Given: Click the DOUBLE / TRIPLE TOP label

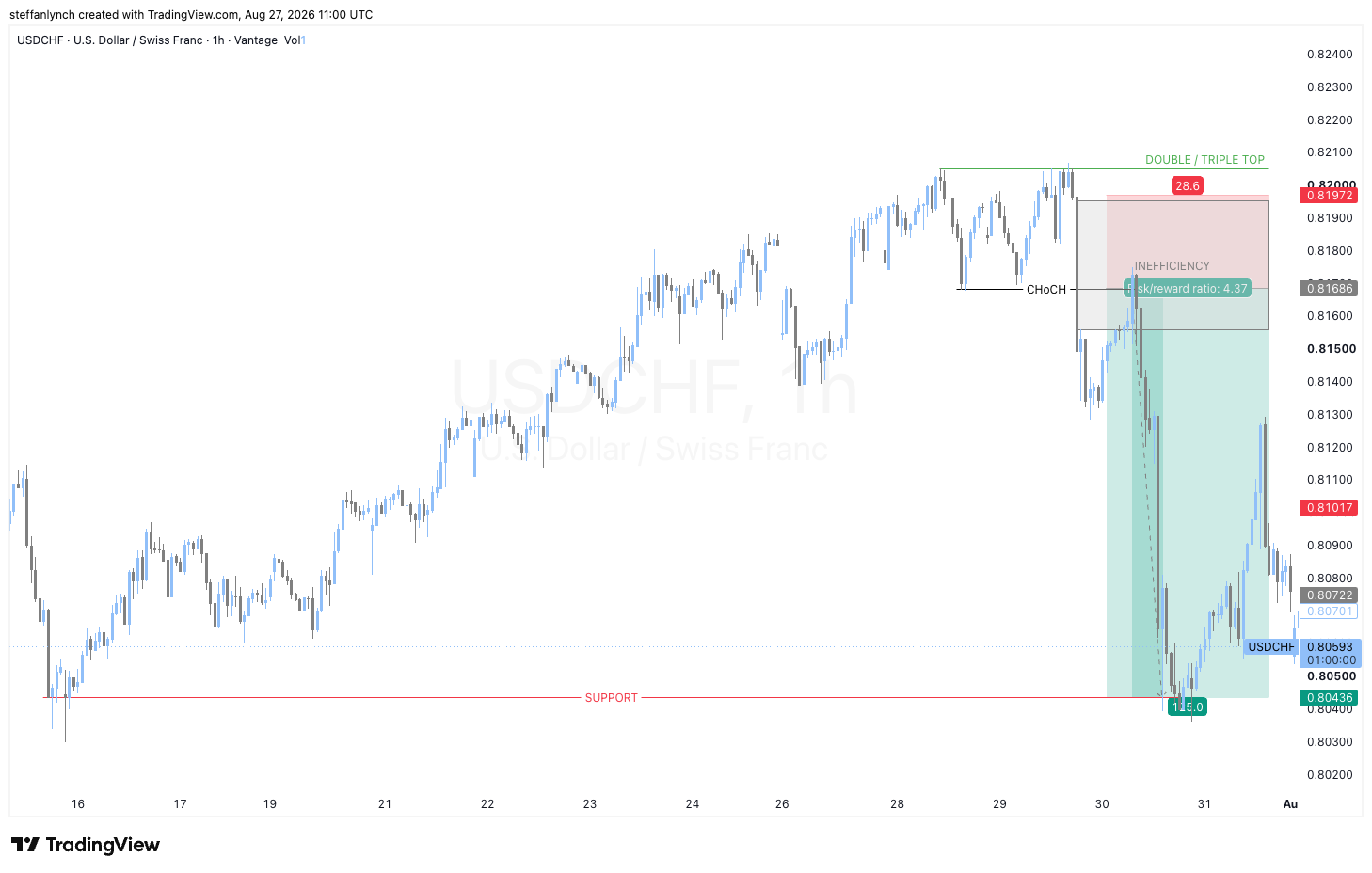Looking at the screenshot, I should coord(1204,160).
